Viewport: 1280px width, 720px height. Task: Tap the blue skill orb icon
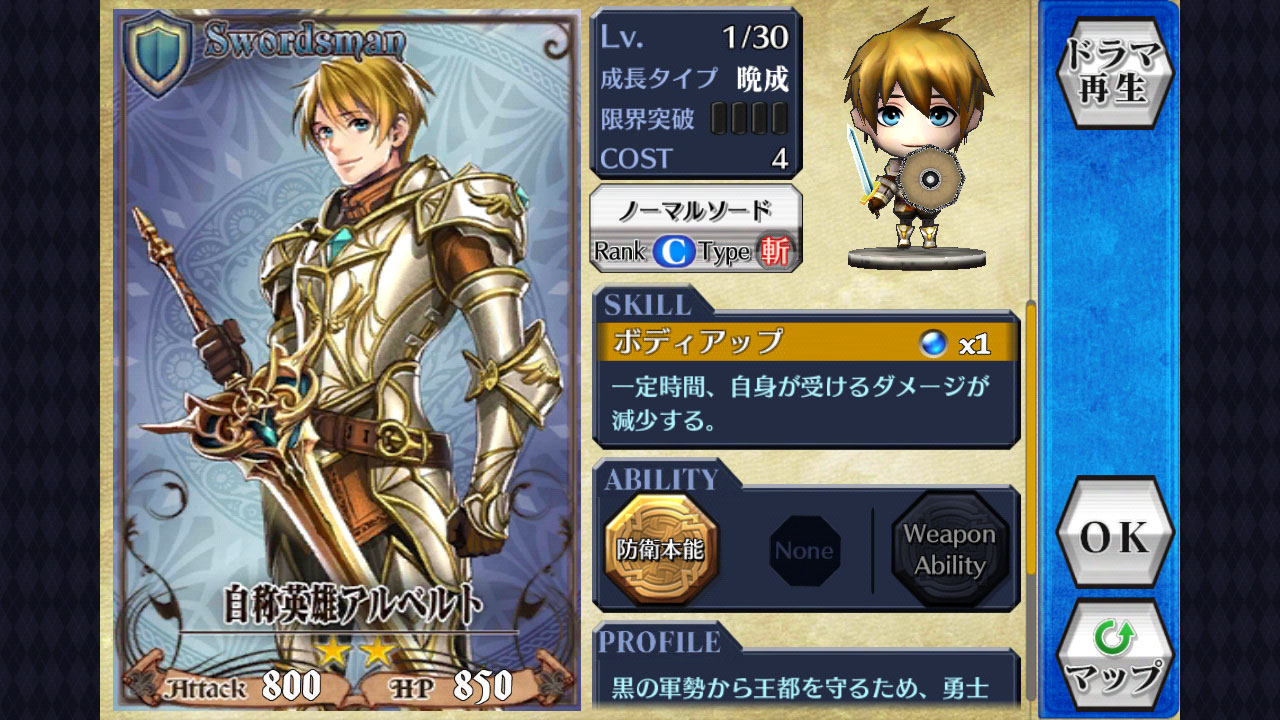[x=933, y=344]
